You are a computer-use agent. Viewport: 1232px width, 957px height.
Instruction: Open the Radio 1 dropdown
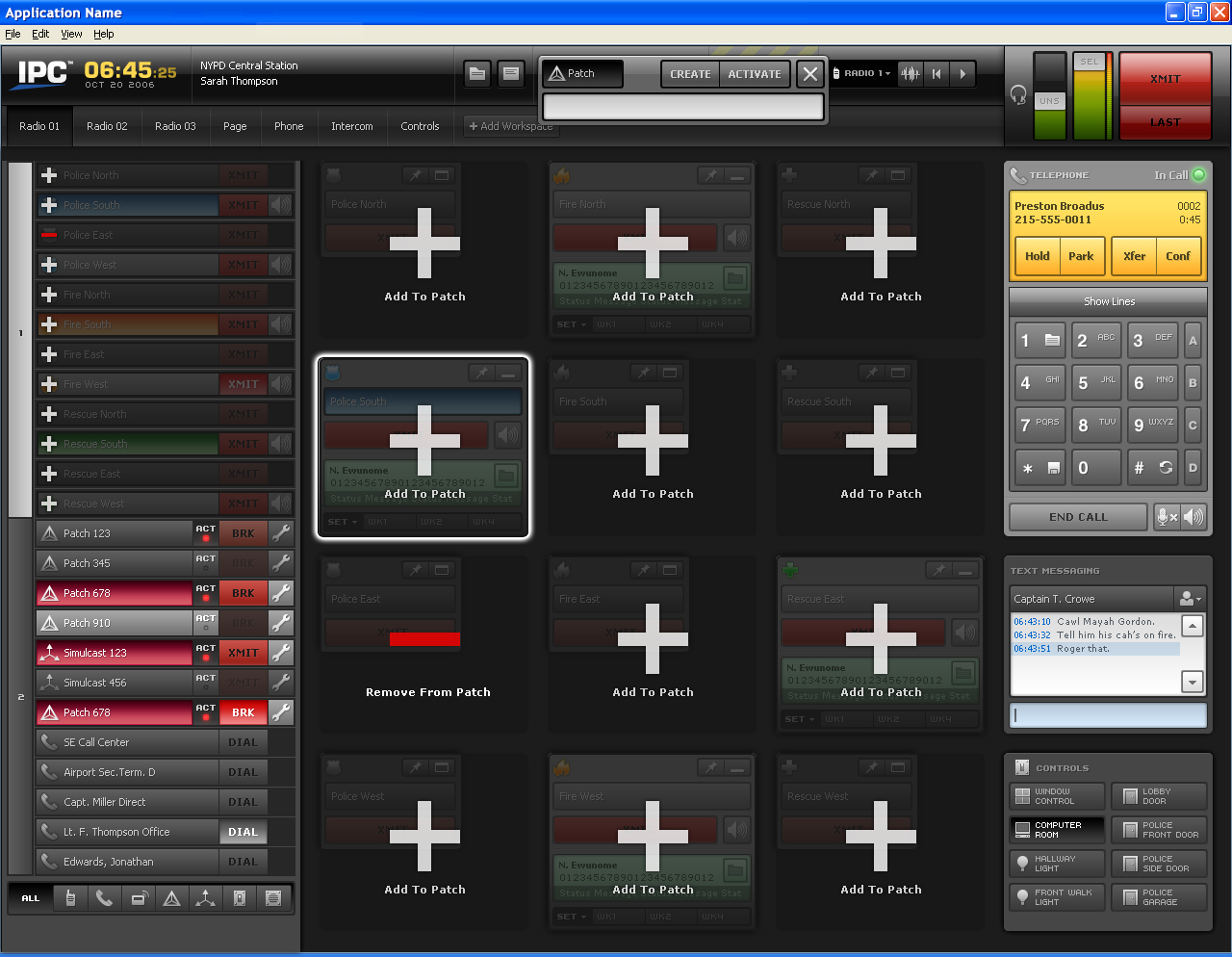tap(866, 74)
